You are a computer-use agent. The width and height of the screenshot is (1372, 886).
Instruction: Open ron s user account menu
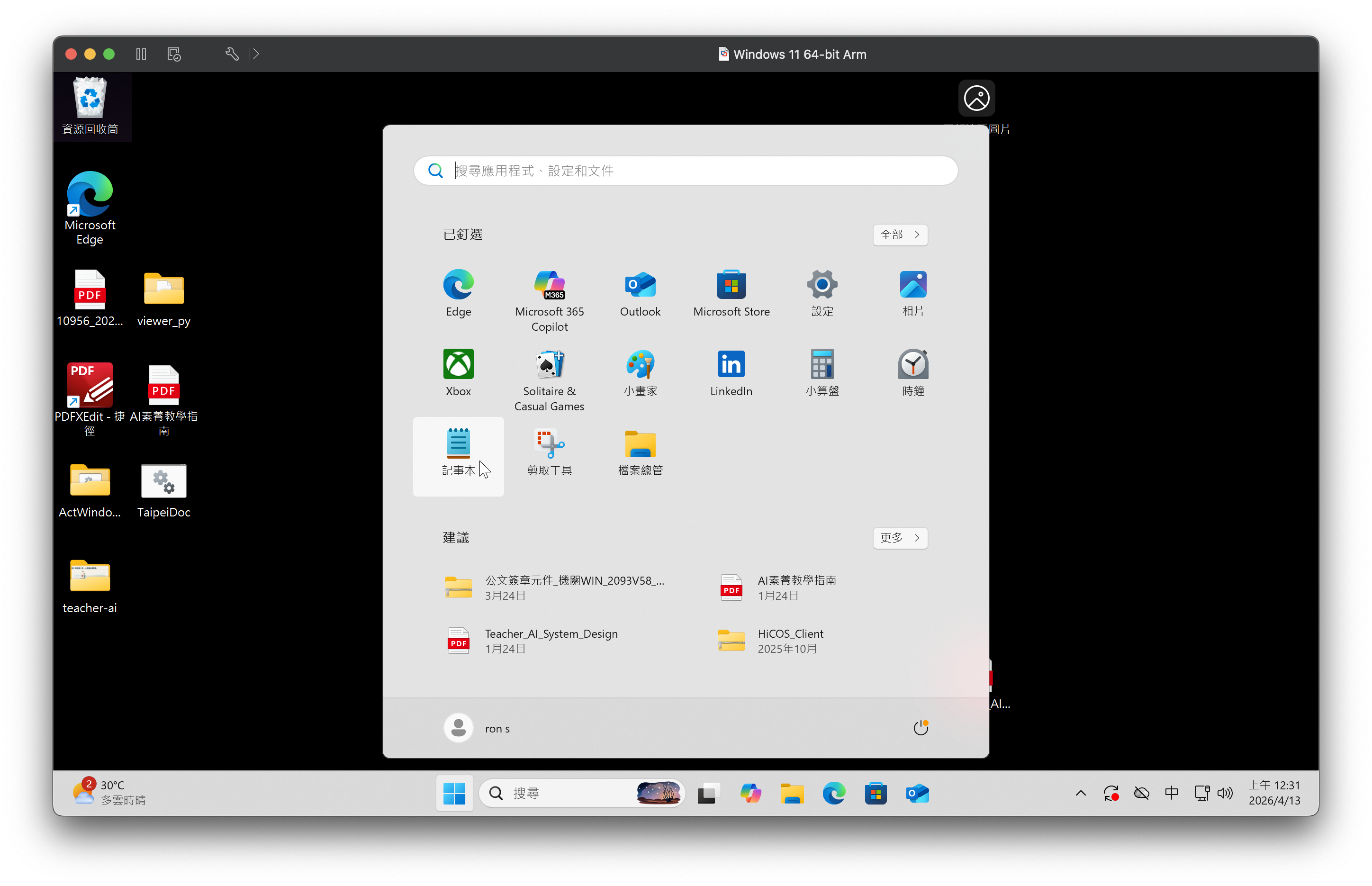[x=477, y=728]
